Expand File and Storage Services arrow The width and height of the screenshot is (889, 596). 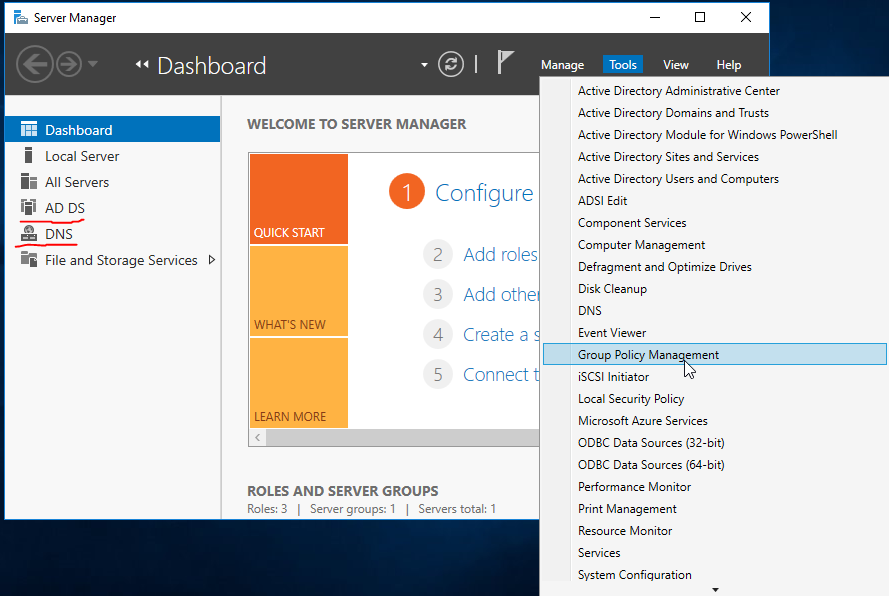[211, 260]
